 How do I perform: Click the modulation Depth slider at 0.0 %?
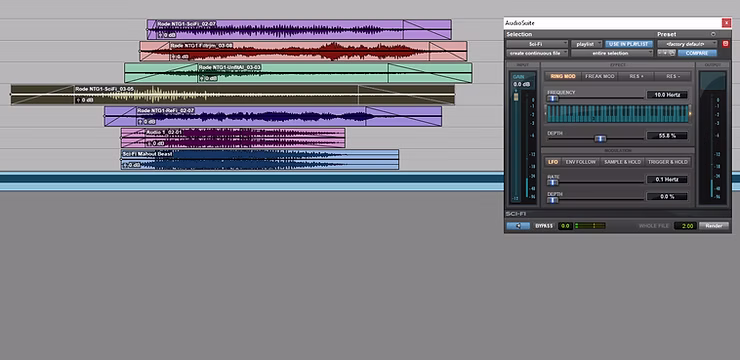552,200
